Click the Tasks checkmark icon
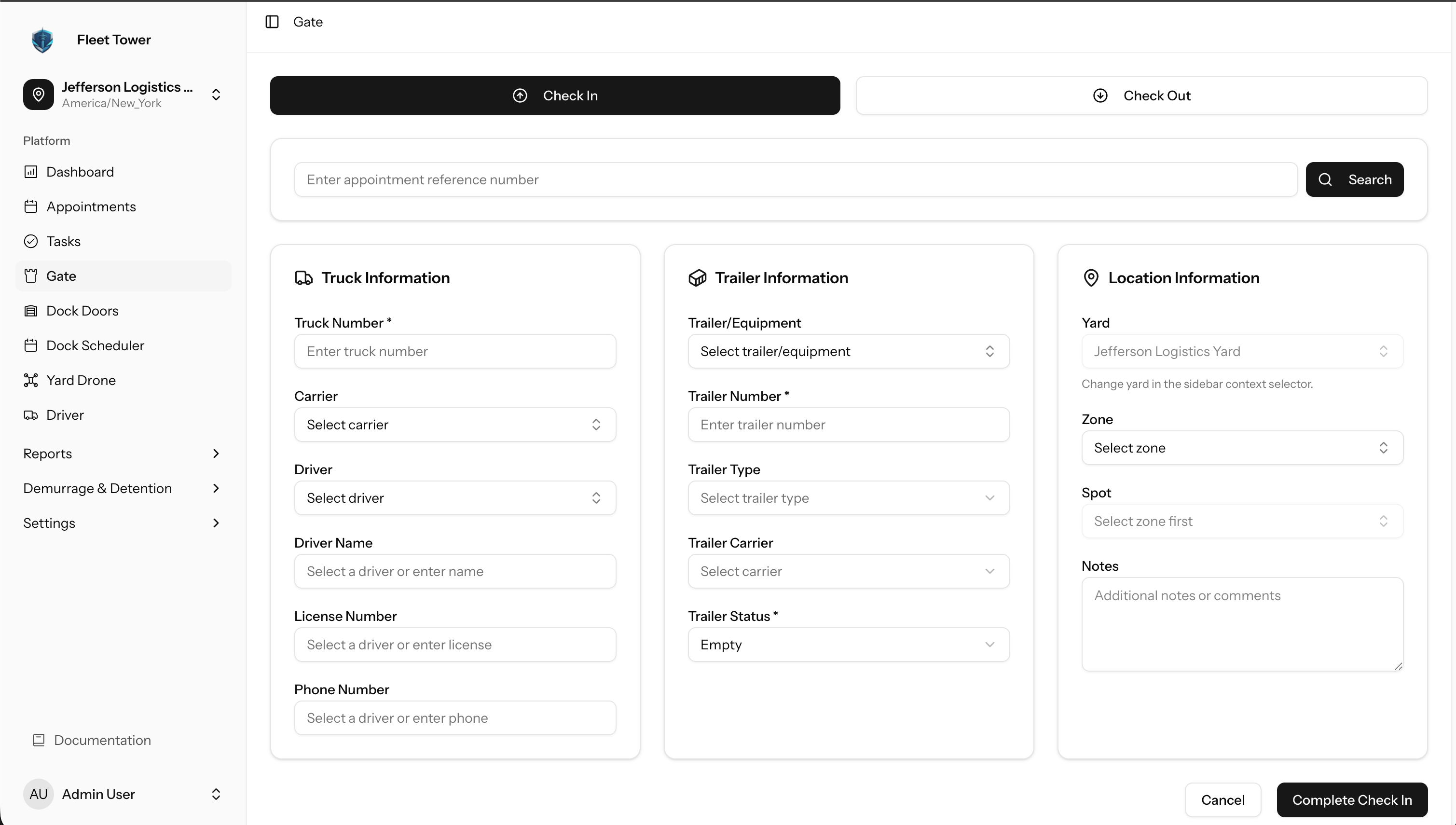1456x825 pixels. pos(32,241)
